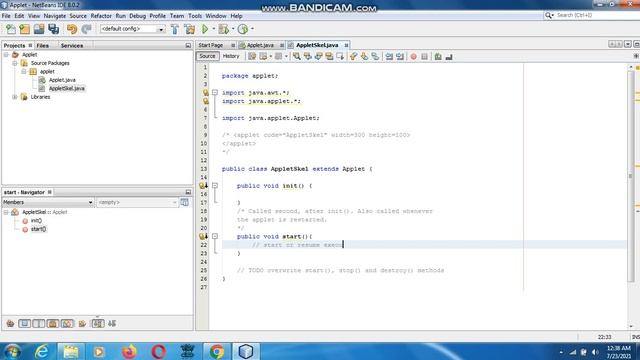The width and height of the screenshot is (640, 360).
Task: Click the editor vertical scrollbar
Action: tap(631, 176)
